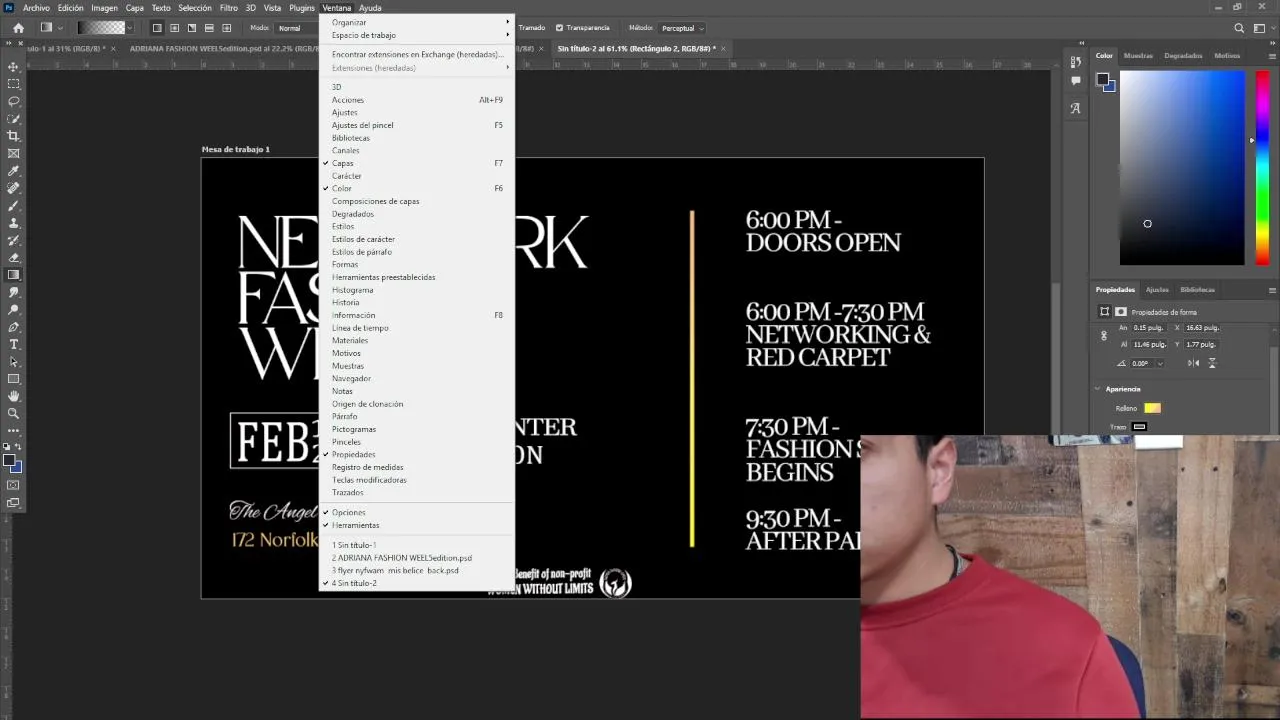Select the Gradient tool in toolbar
This screenshot has width=1280, height=720.
14,275
